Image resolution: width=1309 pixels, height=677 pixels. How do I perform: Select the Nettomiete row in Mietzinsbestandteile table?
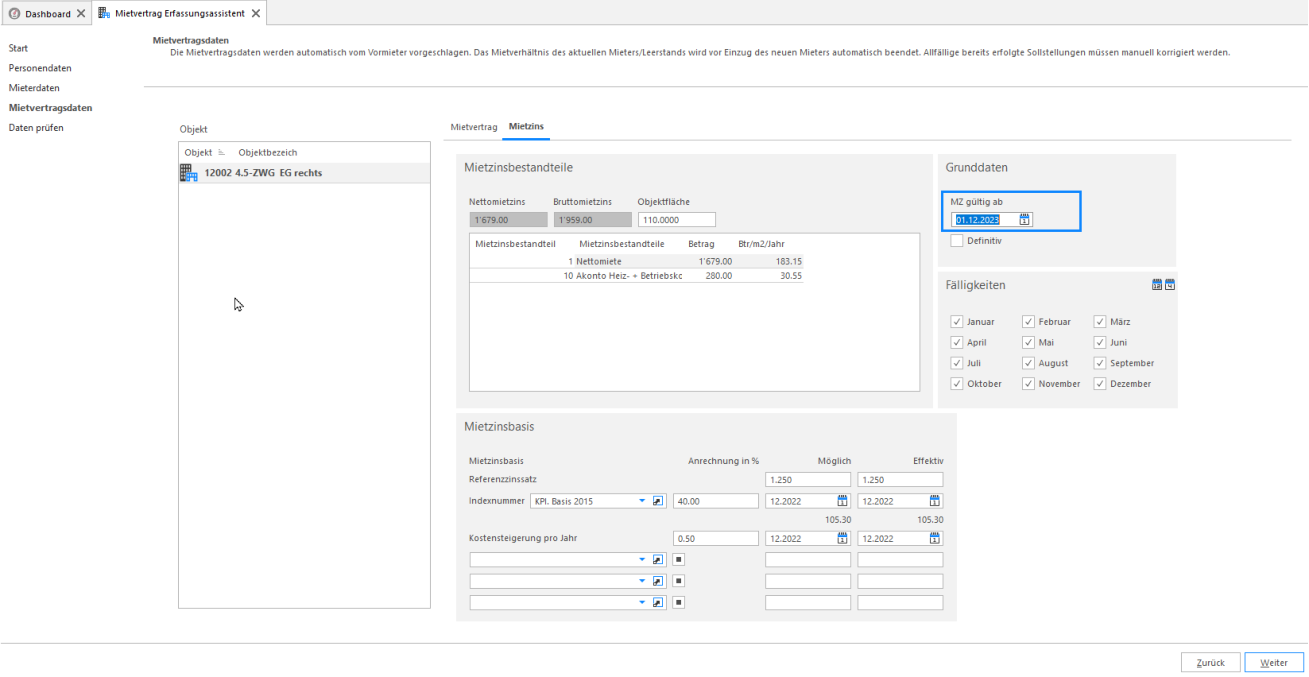coord(636,261)
